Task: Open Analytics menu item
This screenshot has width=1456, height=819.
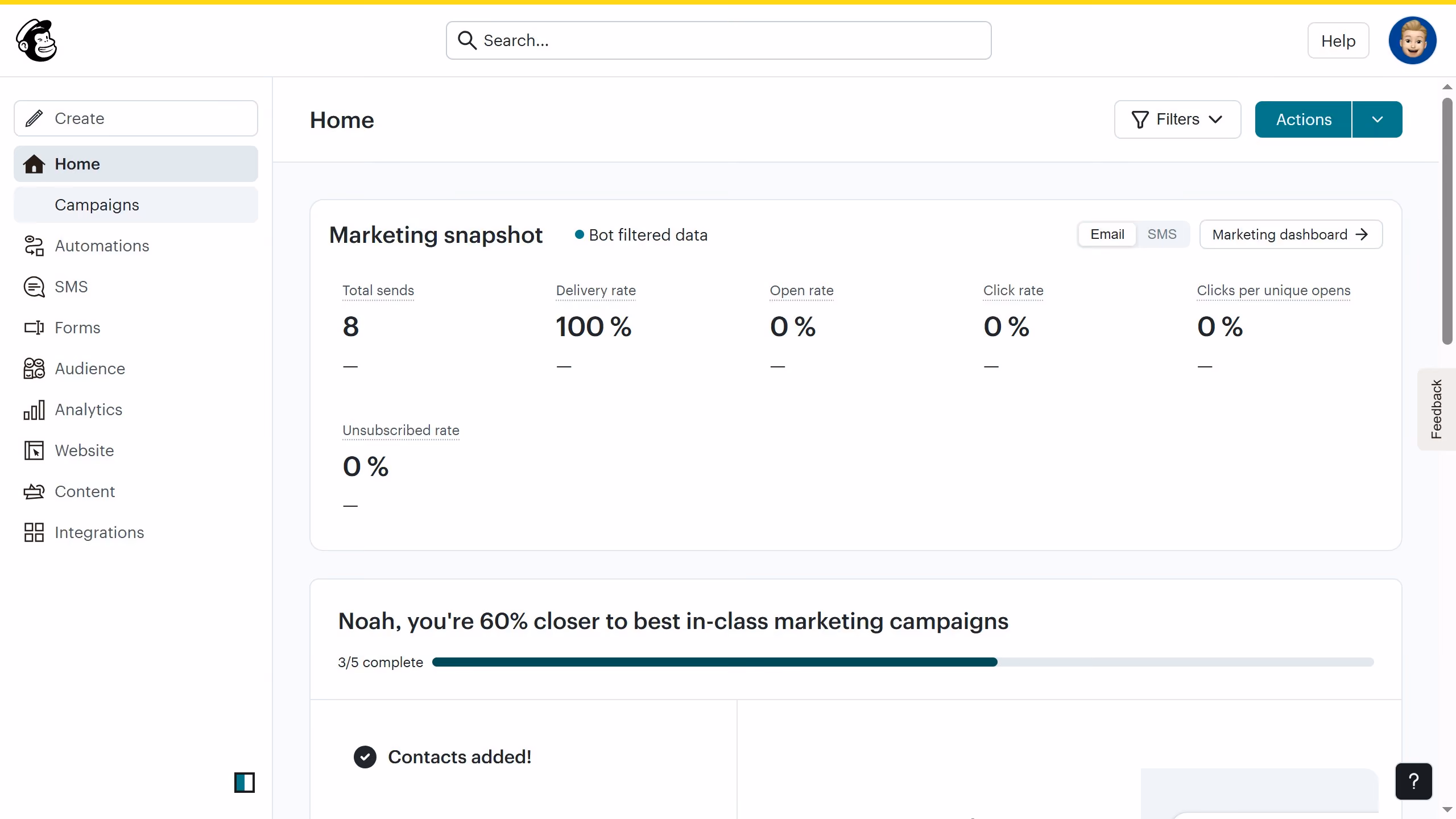Action: point(136,409)
